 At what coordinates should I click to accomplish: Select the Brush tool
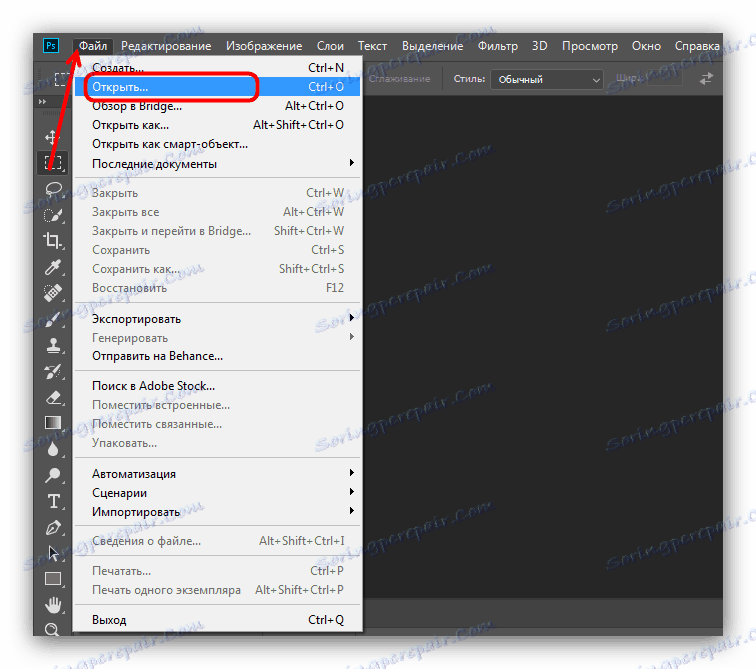pyautogui.click(x=53, y=318)
